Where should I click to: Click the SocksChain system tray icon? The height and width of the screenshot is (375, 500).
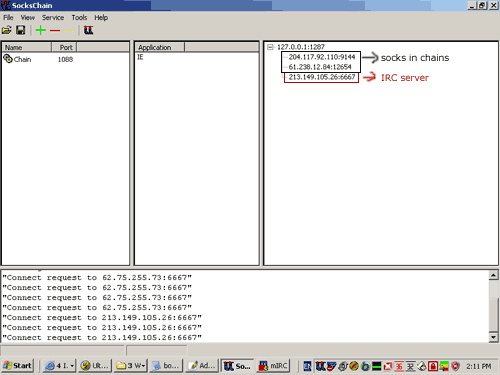point(320,366)
